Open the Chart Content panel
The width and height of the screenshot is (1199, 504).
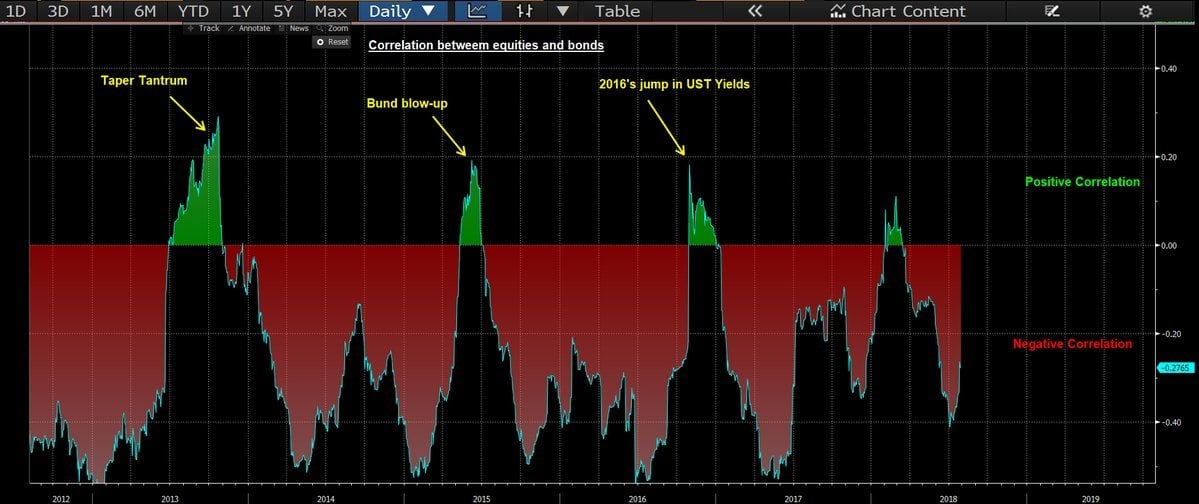[x=898, y=11]
